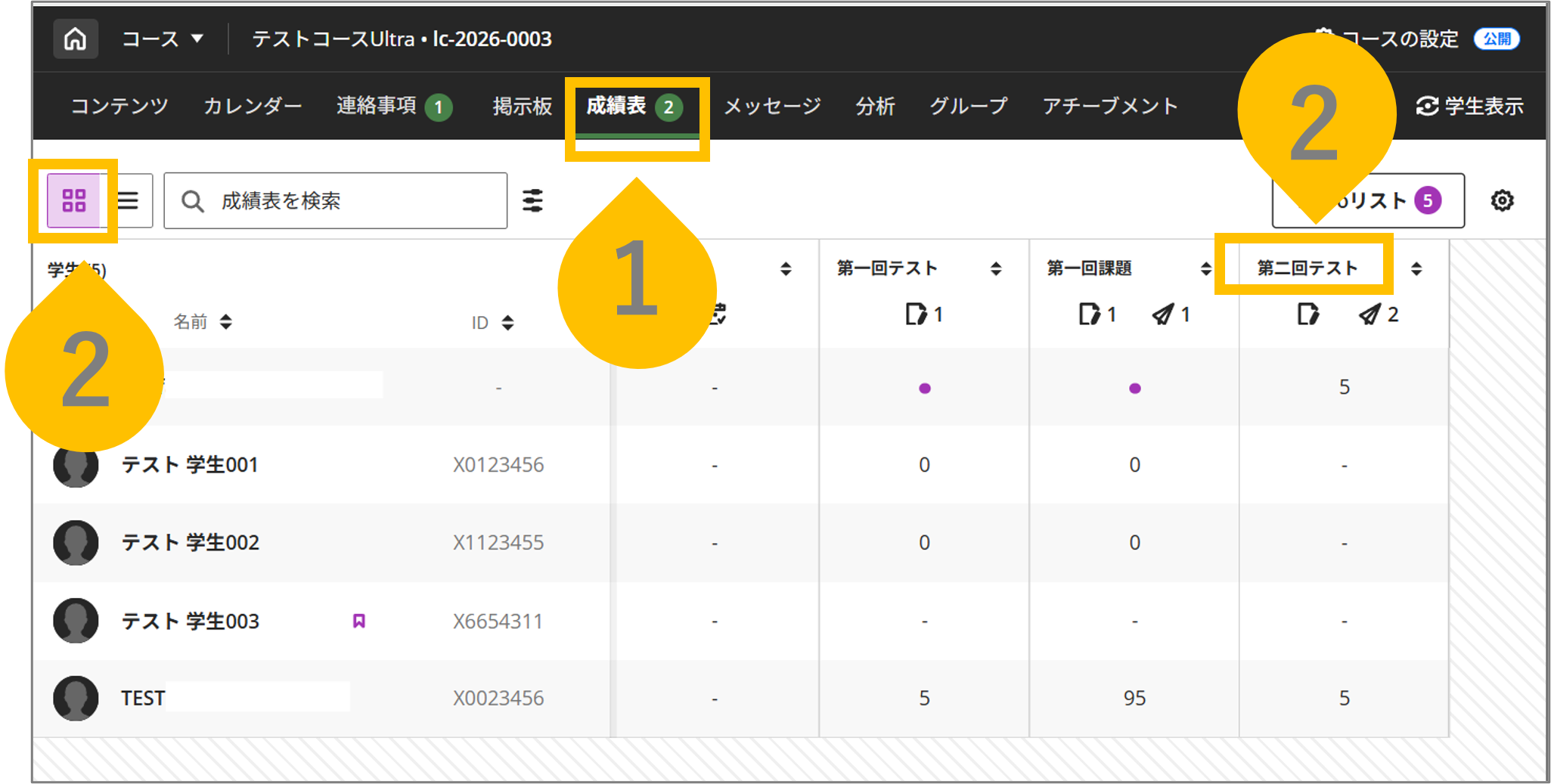The width and height of the screenshot is (1551, 784).
Task: Open student テスト 学生001
Action: (x=190, y=465)
